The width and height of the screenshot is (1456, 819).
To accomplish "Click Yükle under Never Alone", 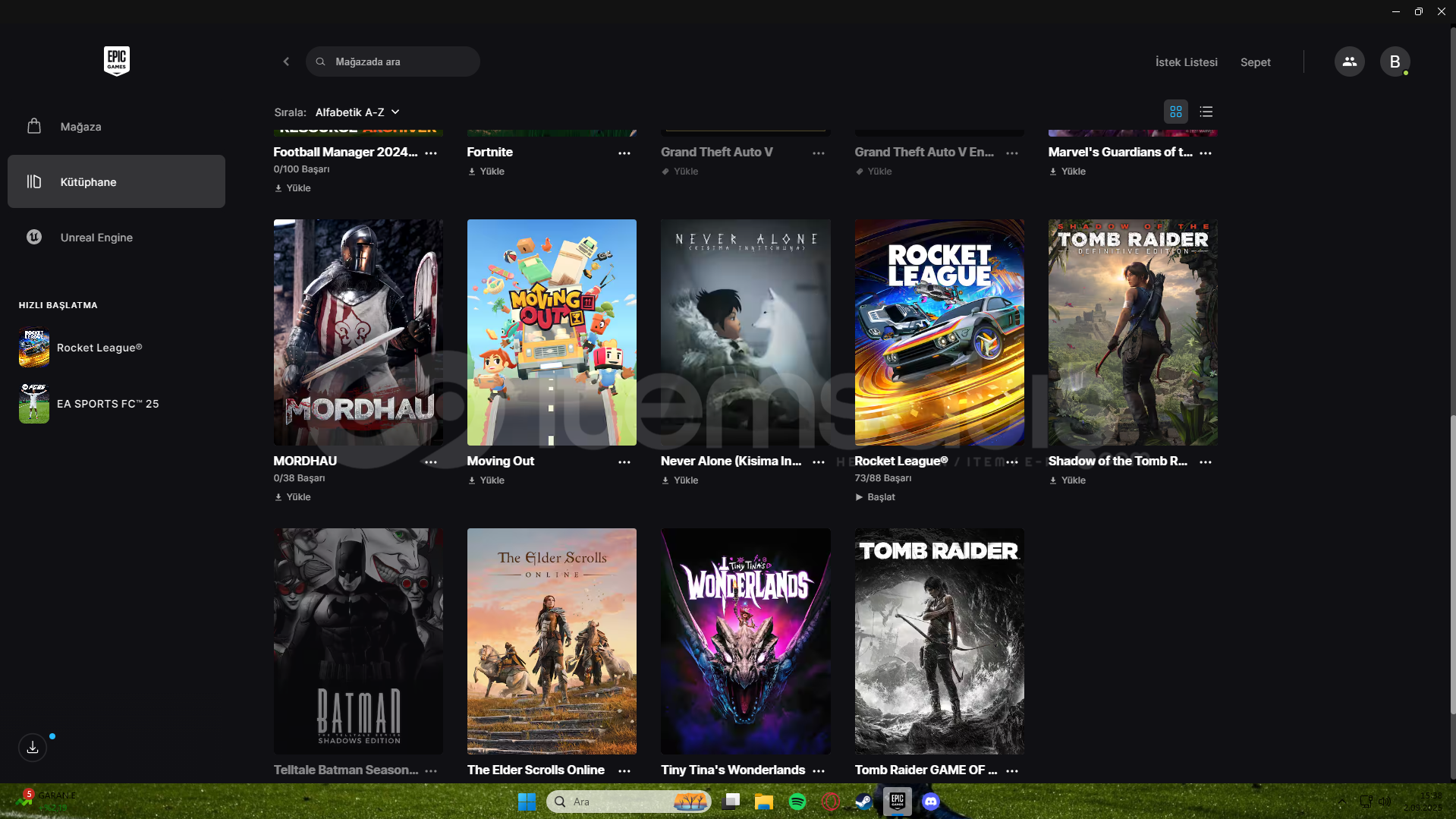I will [x=680, y=480].
